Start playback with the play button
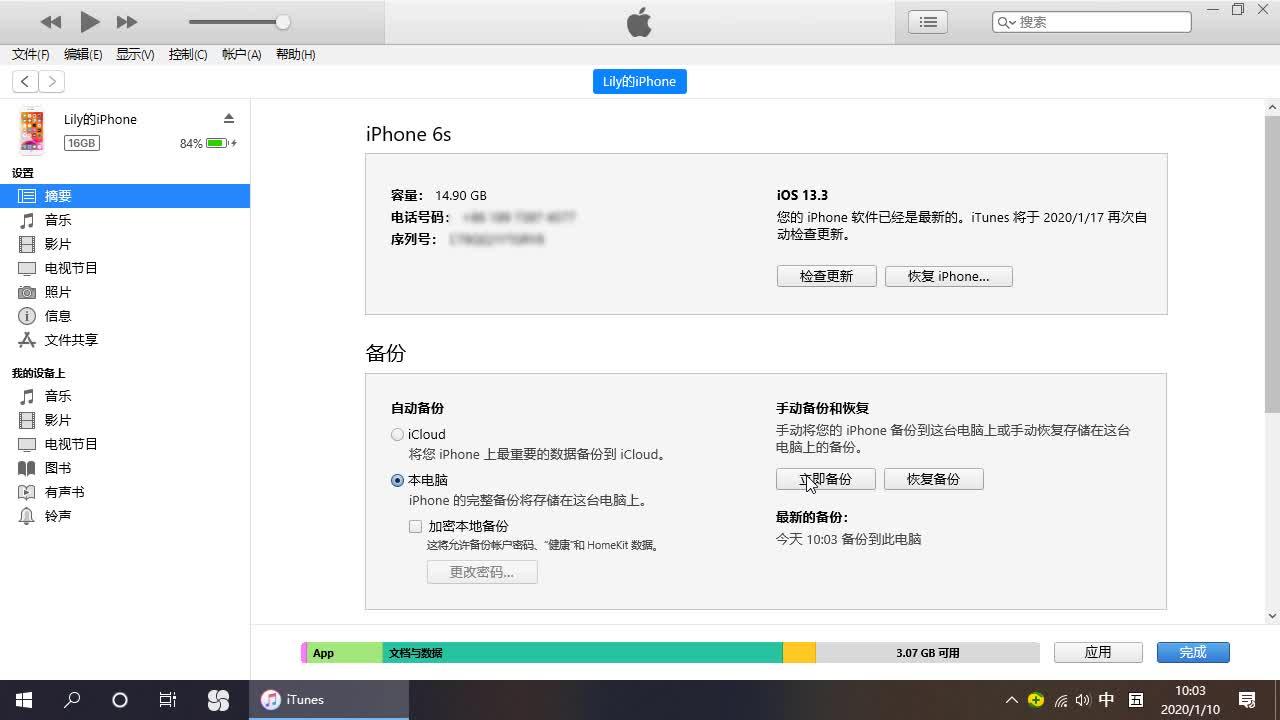1280x720 pixels. [x=89, y=21]
